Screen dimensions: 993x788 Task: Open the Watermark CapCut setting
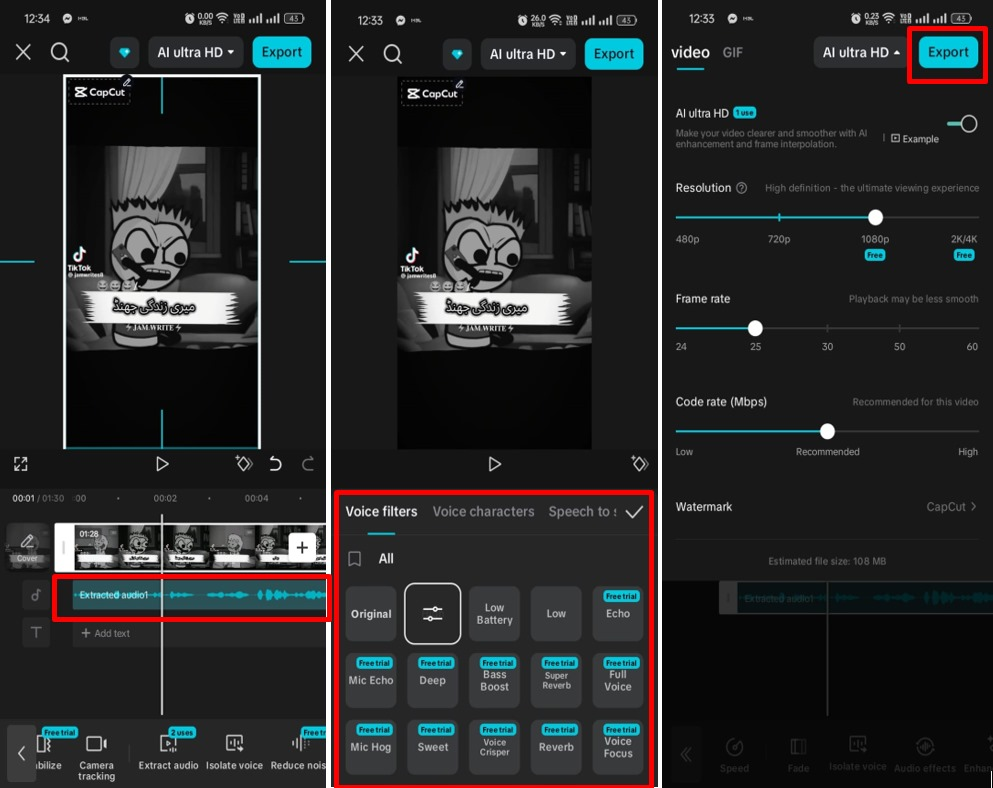coord(951,507)
